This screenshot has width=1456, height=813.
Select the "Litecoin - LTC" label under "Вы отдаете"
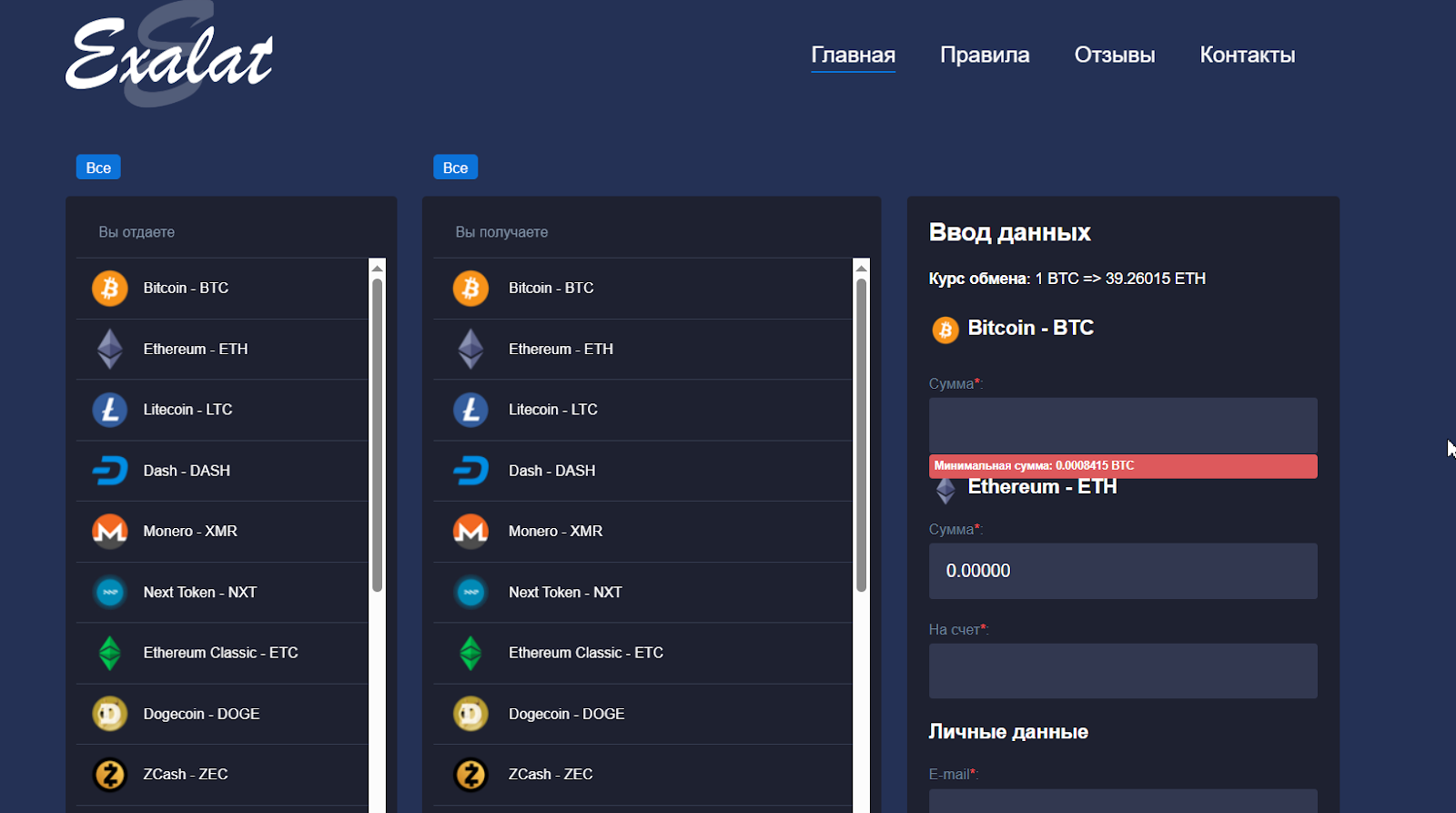(x=187, y=410)
